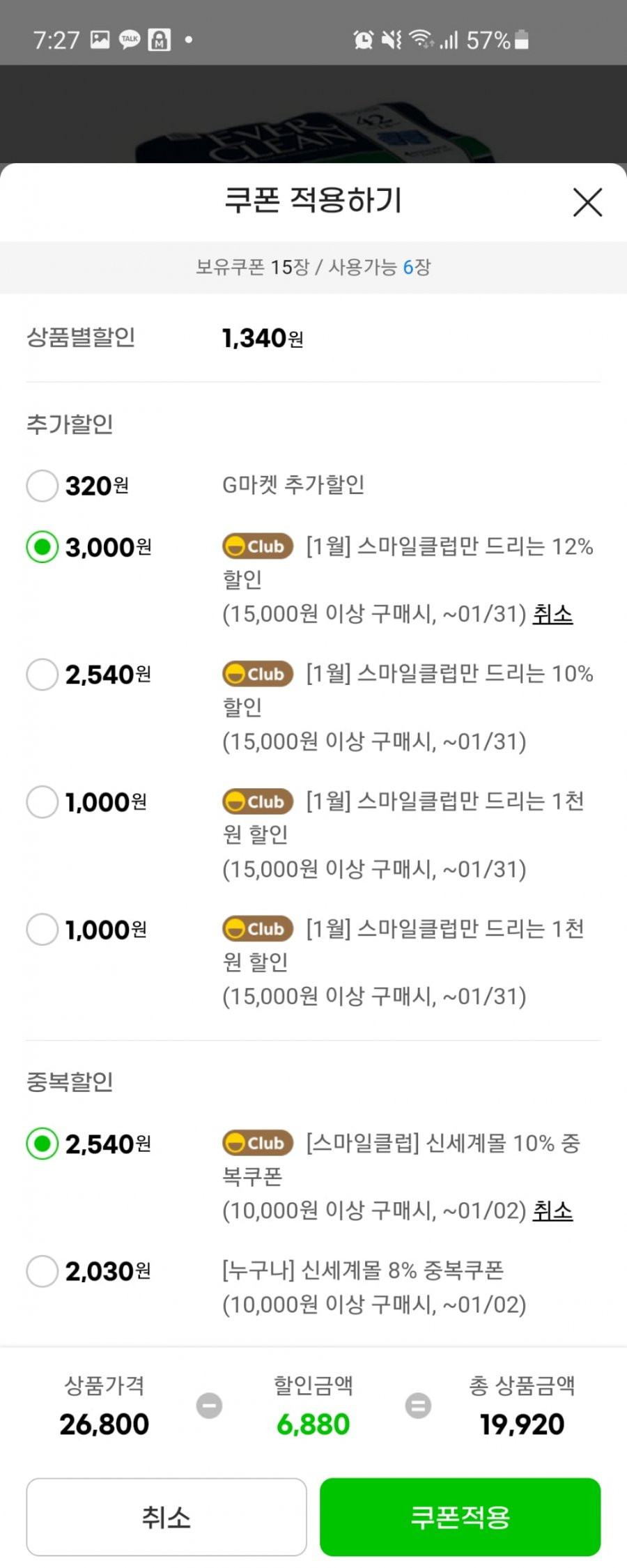Tap the gallery image notification icon
This screenshot has height=1568, width=627.
point(100,40)
